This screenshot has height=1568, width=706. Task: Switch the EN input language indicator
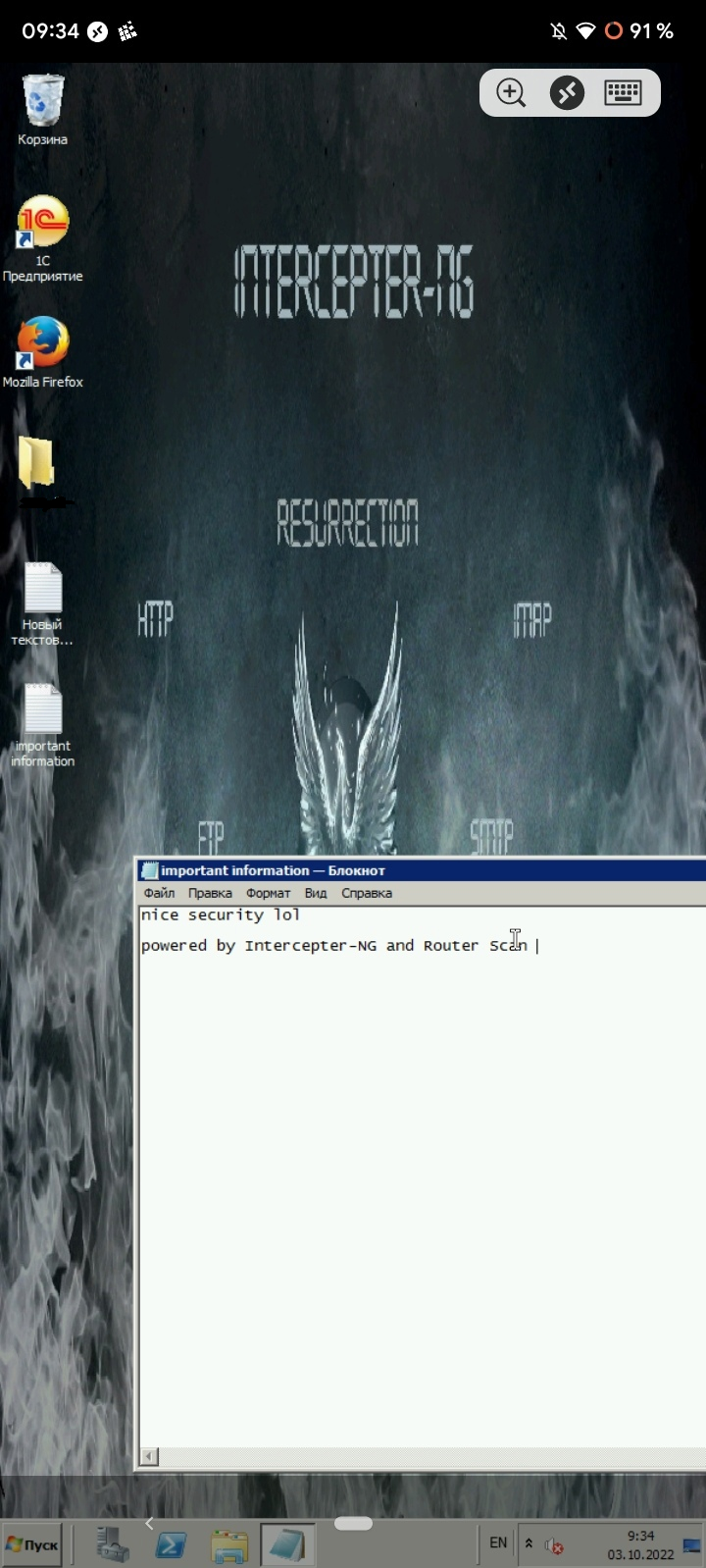click(x=498, y=1543)
